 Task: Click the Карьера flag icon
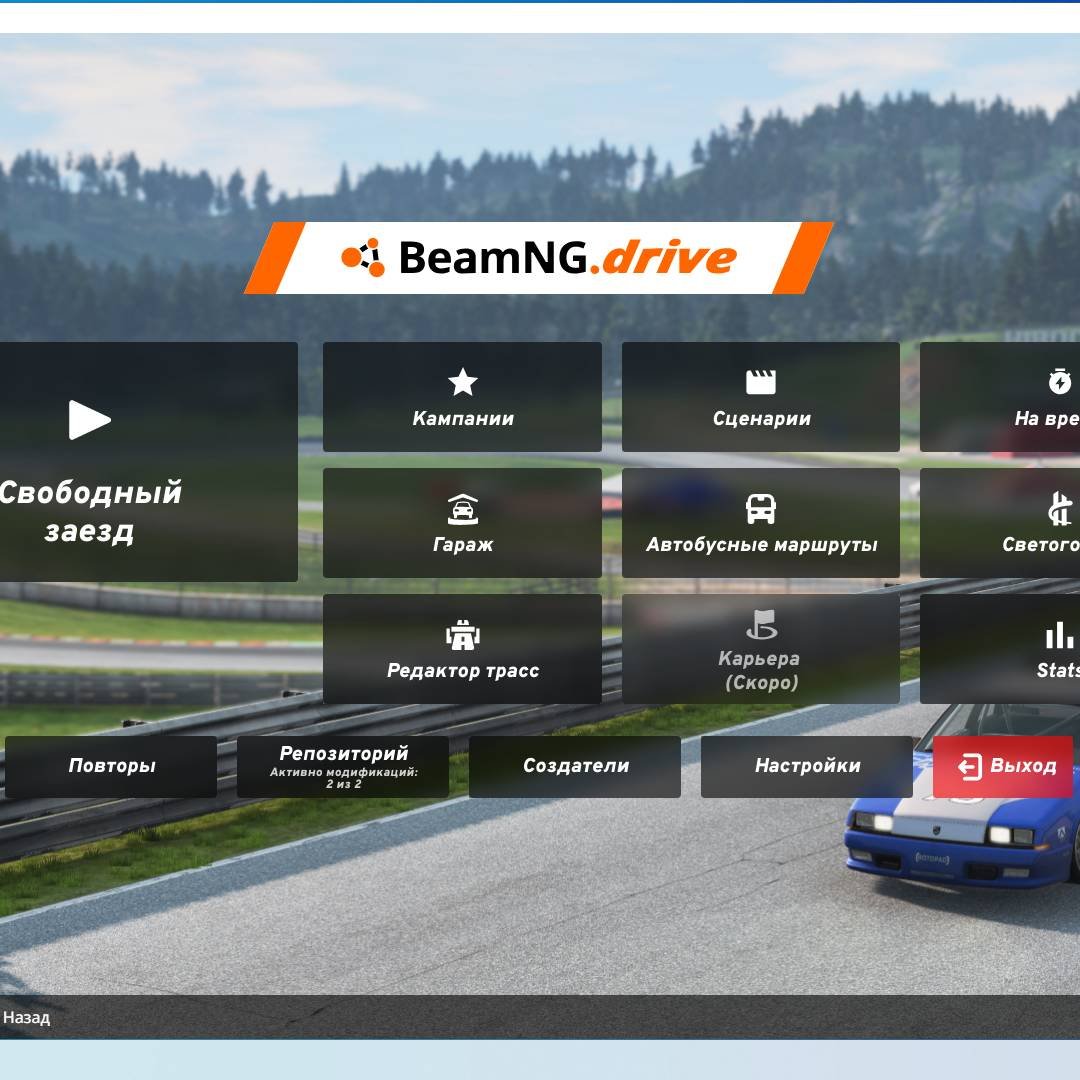click(761, 625)
